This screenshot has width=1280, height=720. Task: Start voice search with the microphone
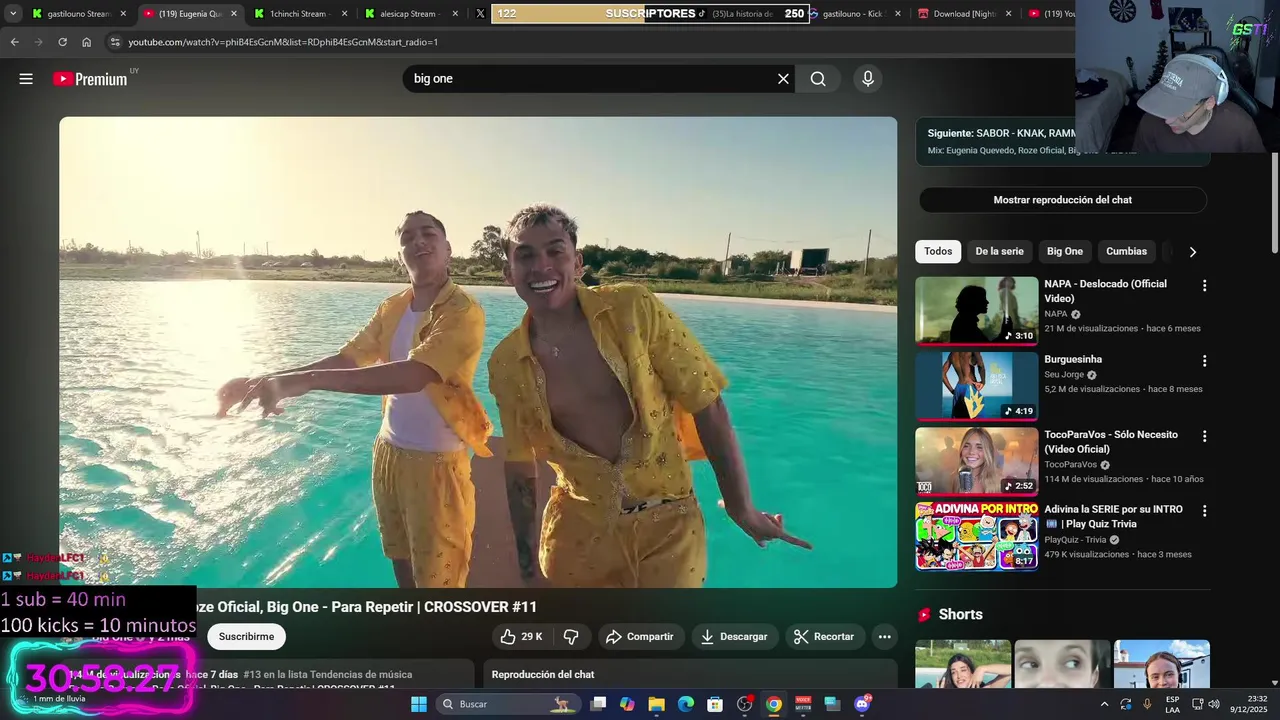click(x=868, y=79)
